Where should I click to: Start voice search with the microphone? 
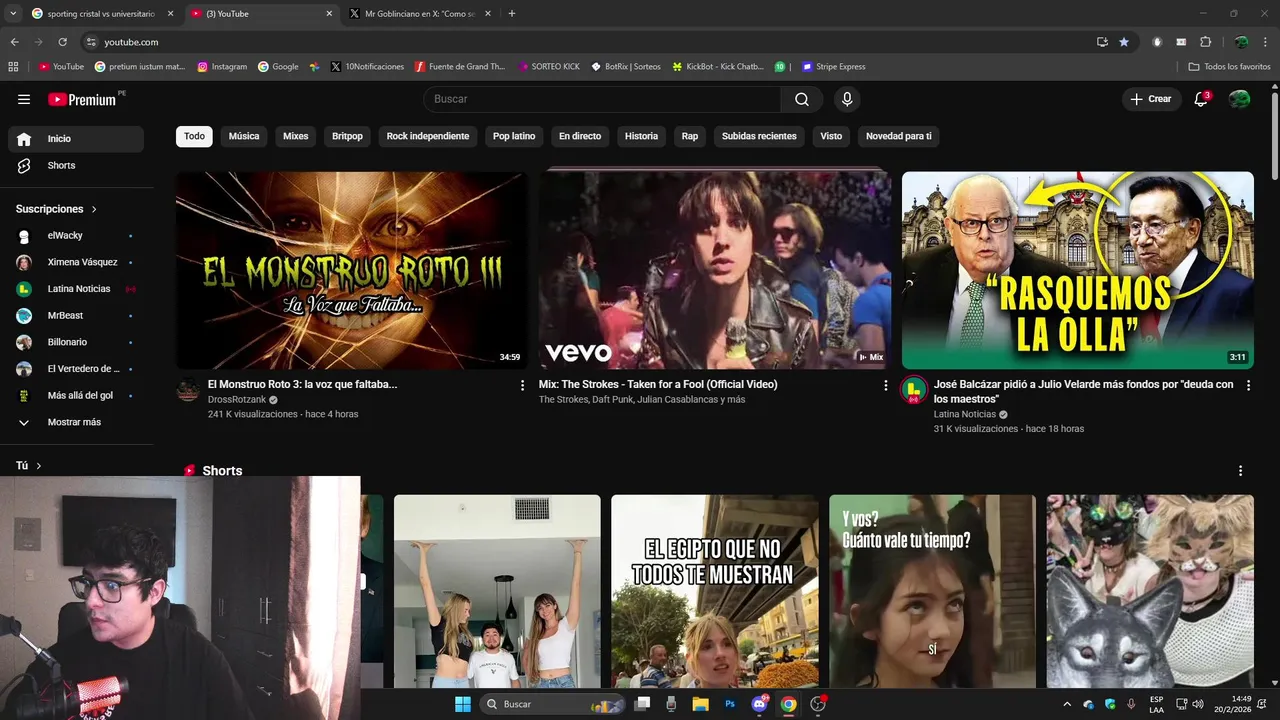tap(847, 99)
